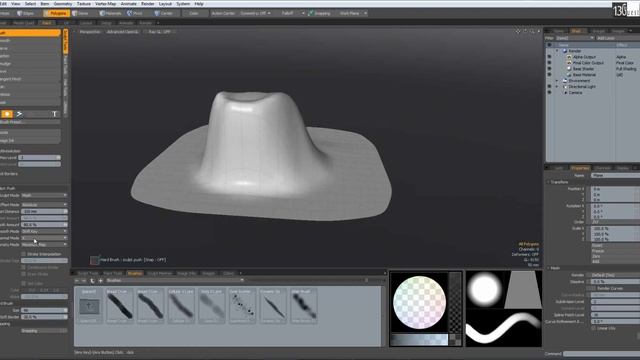
Task: Toggle visibility of Final Color Output
Action: pyautogui.click(x=549, y=63)
